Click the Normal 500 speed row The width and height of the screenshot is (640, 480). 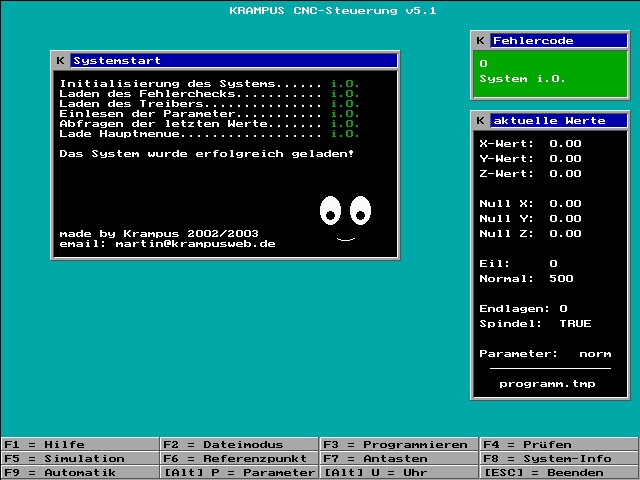pyautogui.click(x=526, y=279)
